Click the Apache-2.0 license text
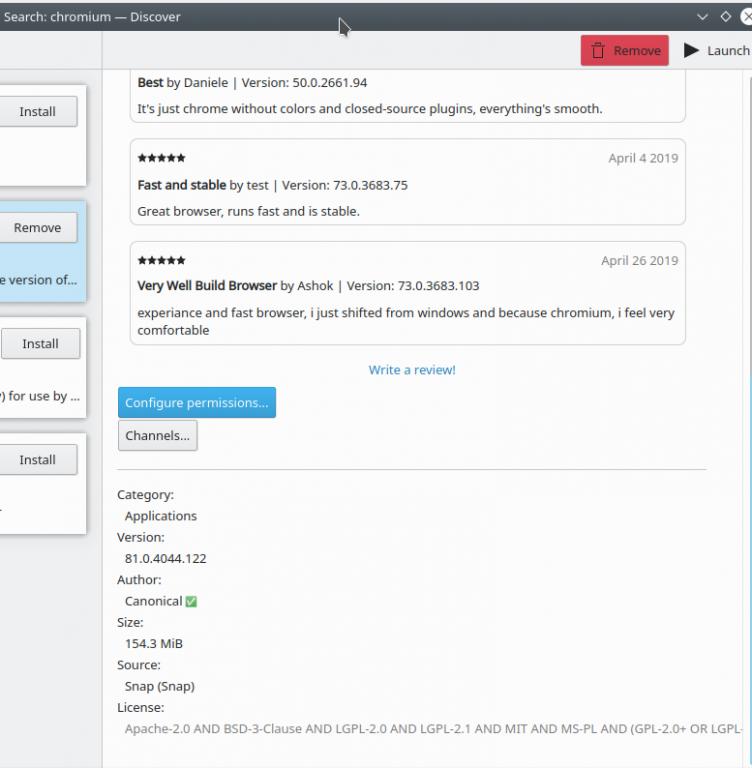The image size is (752, 768). pos(433,729)
